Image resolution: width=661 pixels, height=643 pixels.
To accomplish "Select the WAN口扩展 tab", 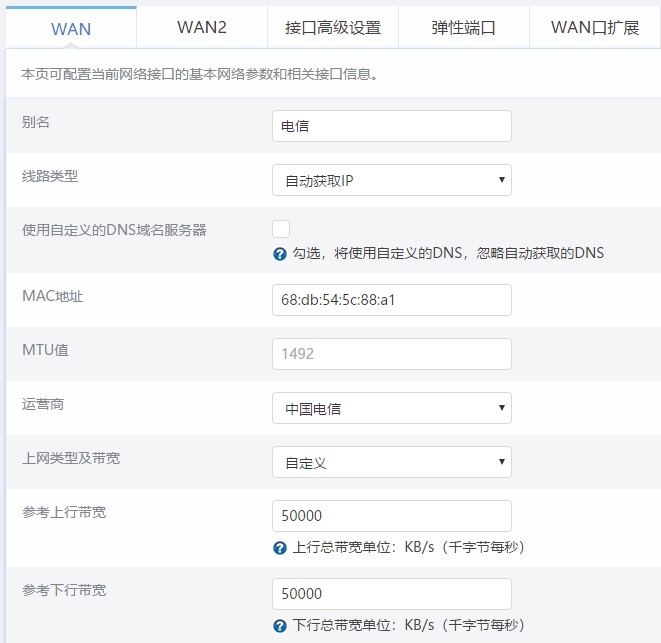I will click(594, 27).
